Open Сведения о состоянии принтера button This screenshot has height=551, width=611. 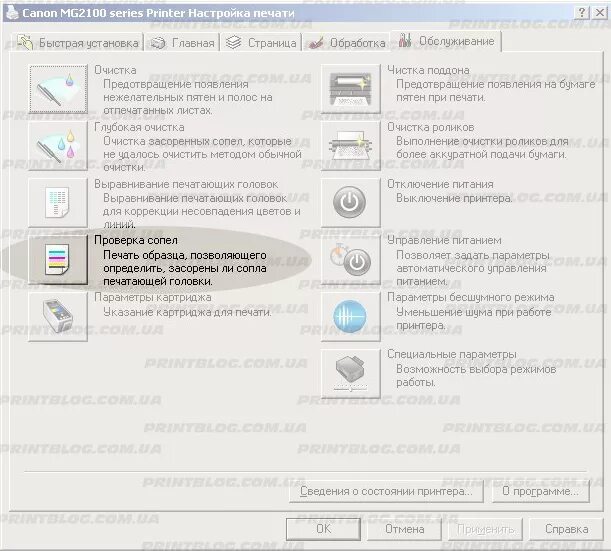coord(386,491)
